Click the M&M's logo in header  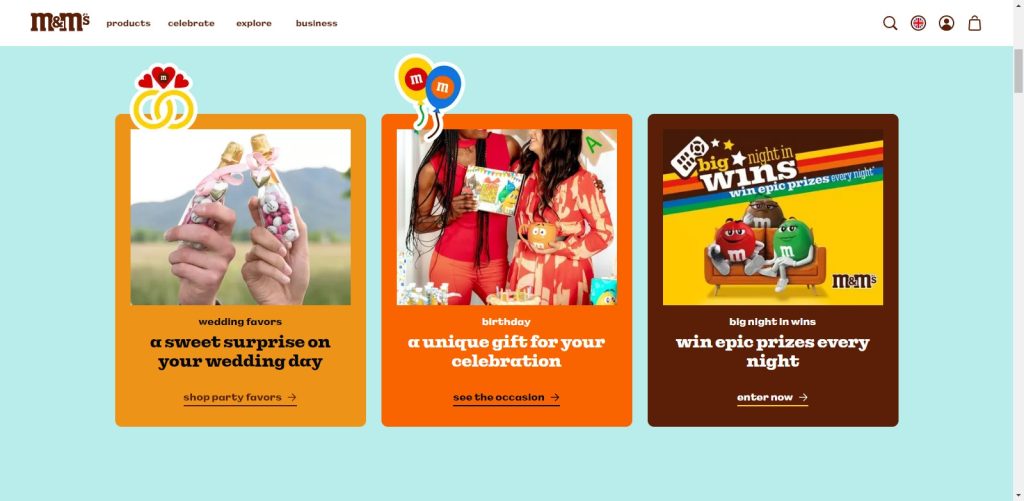60,22
